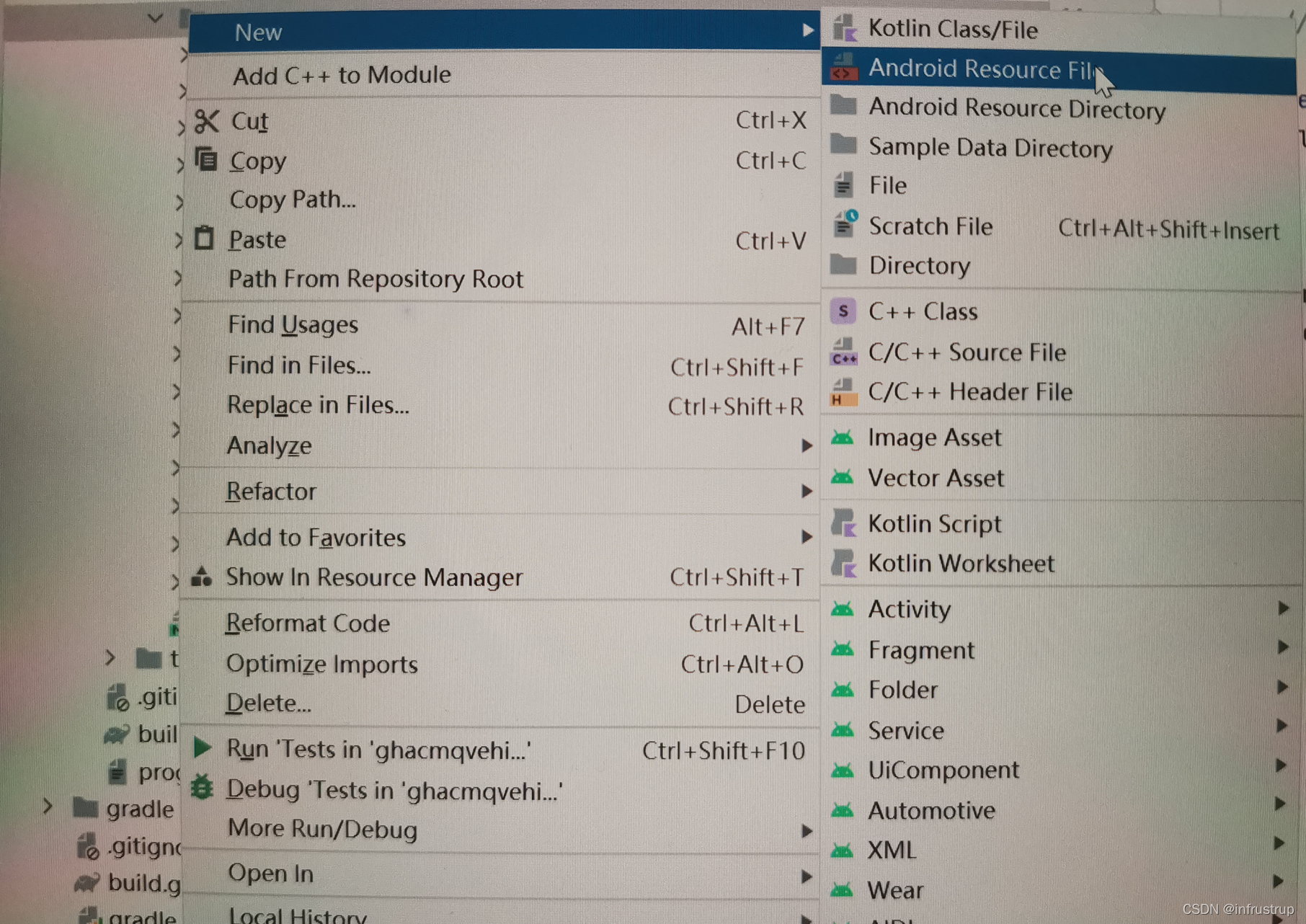Image resolution: width=1306 pixels, height=924 pixels.
Task: Click the green Run triangle icon
Action: [x=203, y=747]
